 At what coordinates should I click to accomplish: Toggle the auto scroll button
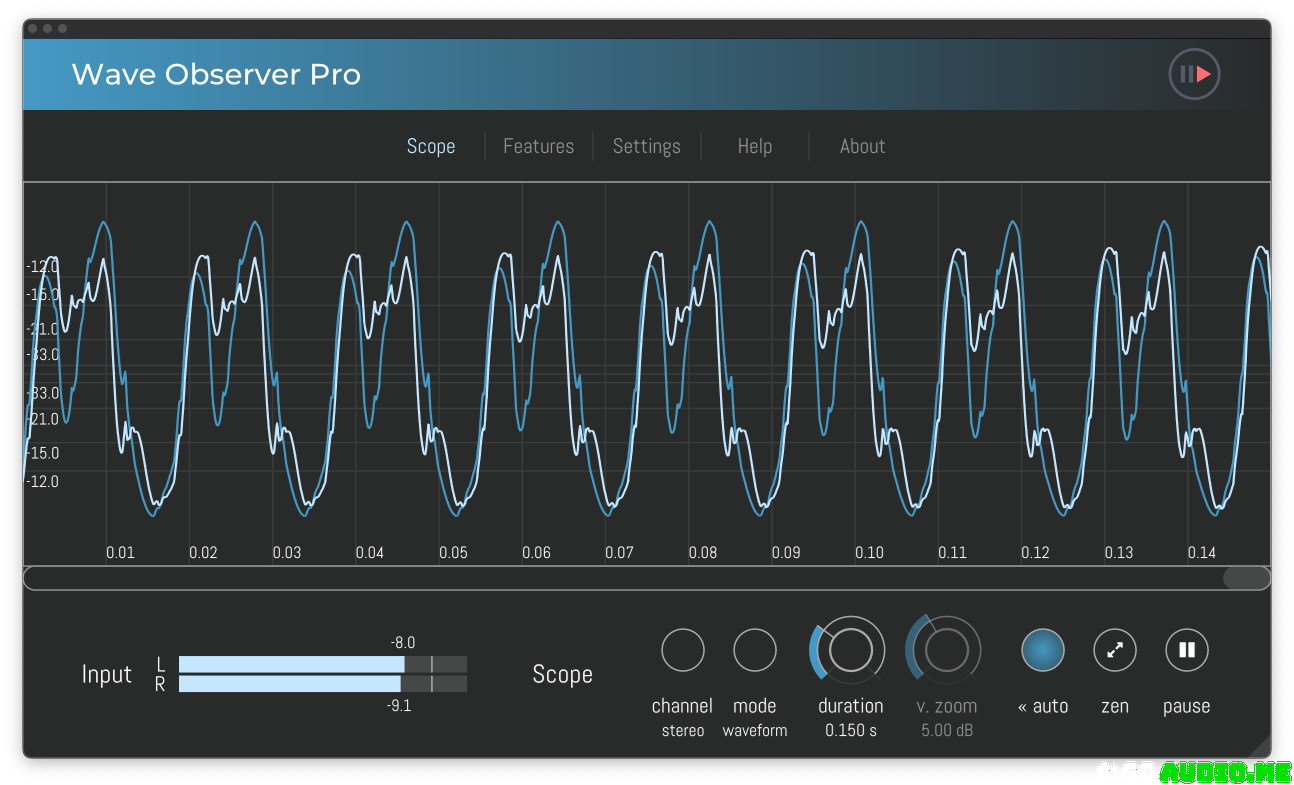[x=1043, y=651]
